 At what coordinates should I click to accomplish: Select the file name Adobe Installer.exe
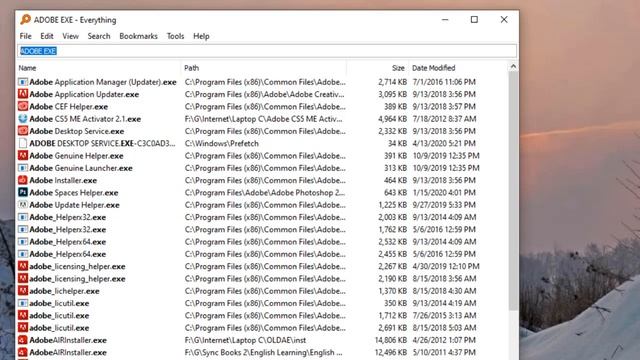coord(63,180)
